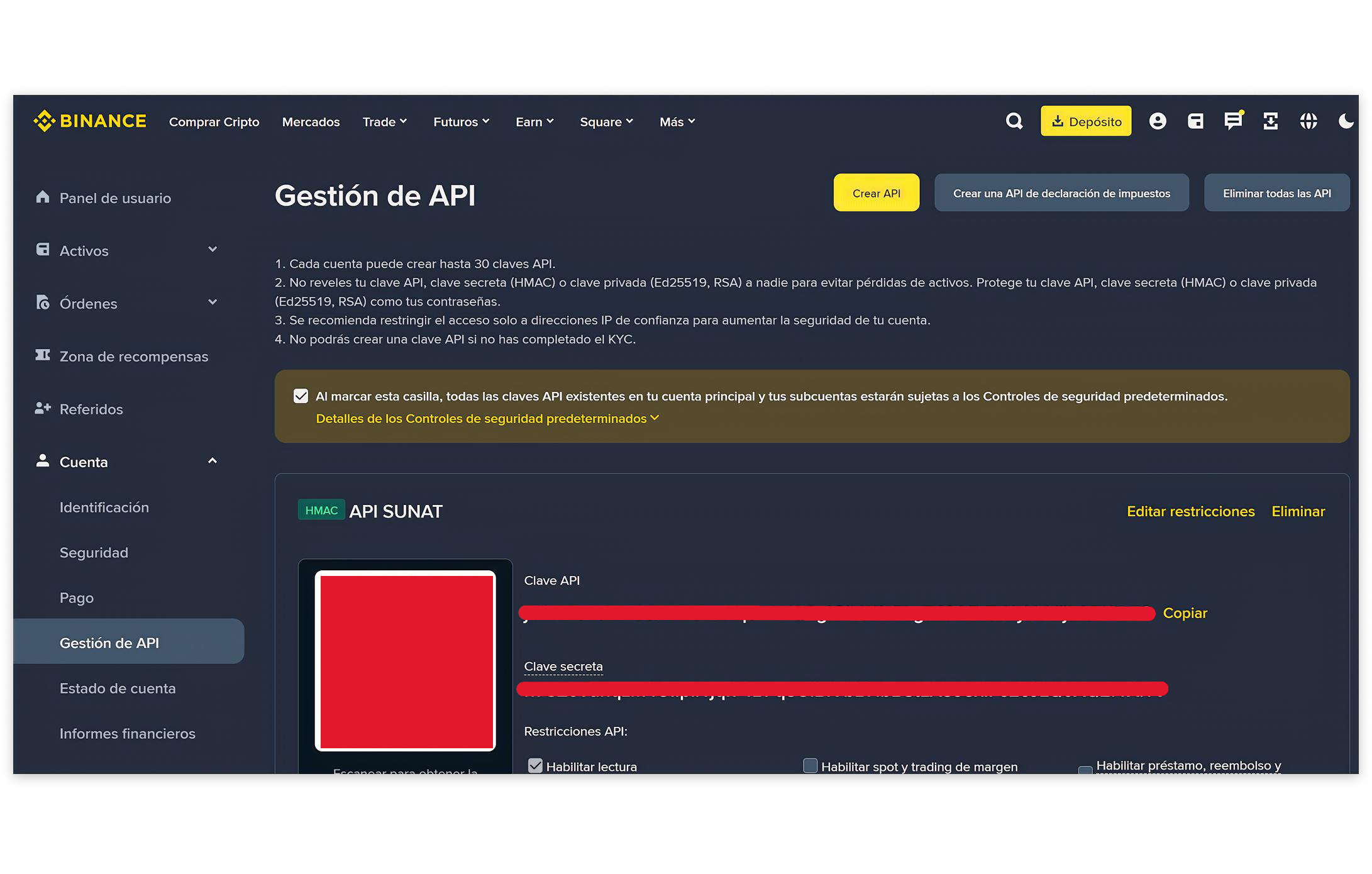Open notifications via the chat bubble icon
Viewport: 1372px width, 874px height.
click(1234, 121)
